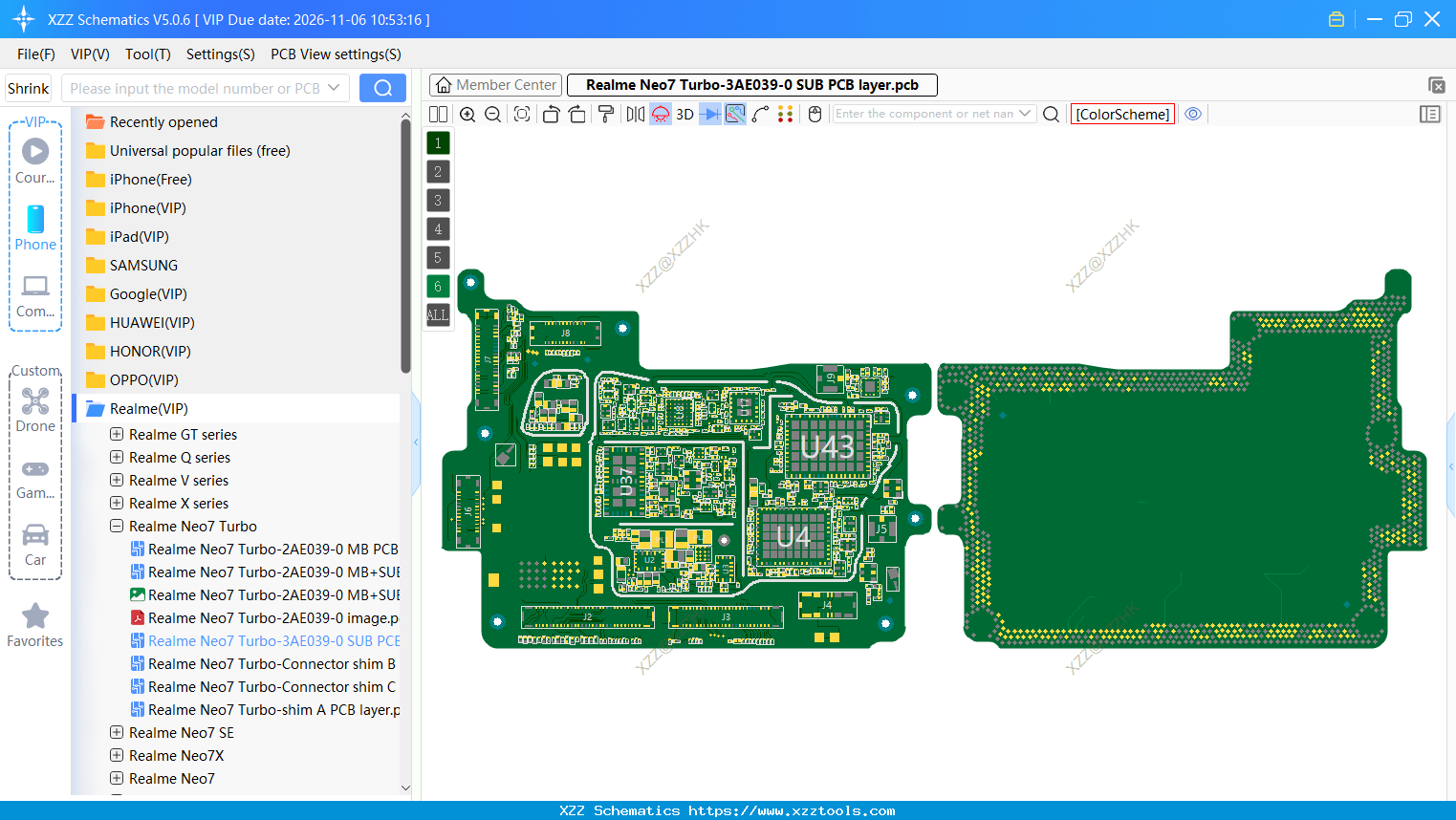The height and width of the screenshot is (820, 1456).
Task: Select the split view icon
Action: click(x=438, y=114)
